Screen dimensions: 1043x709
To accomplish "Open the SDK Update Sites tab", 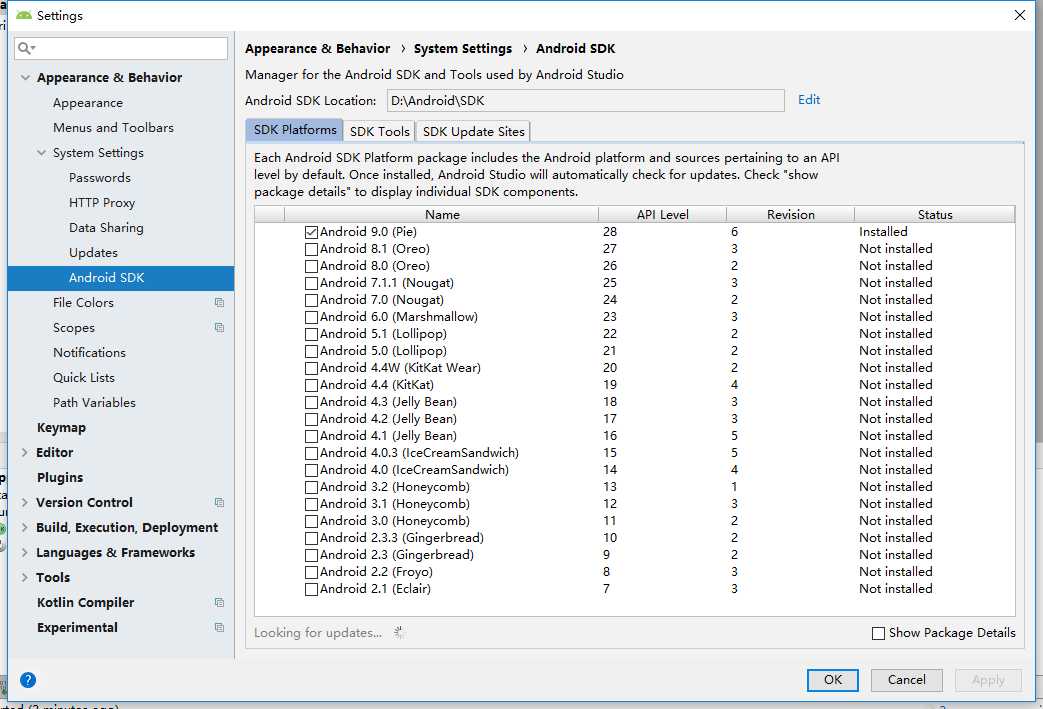I will tap(472, 131).
